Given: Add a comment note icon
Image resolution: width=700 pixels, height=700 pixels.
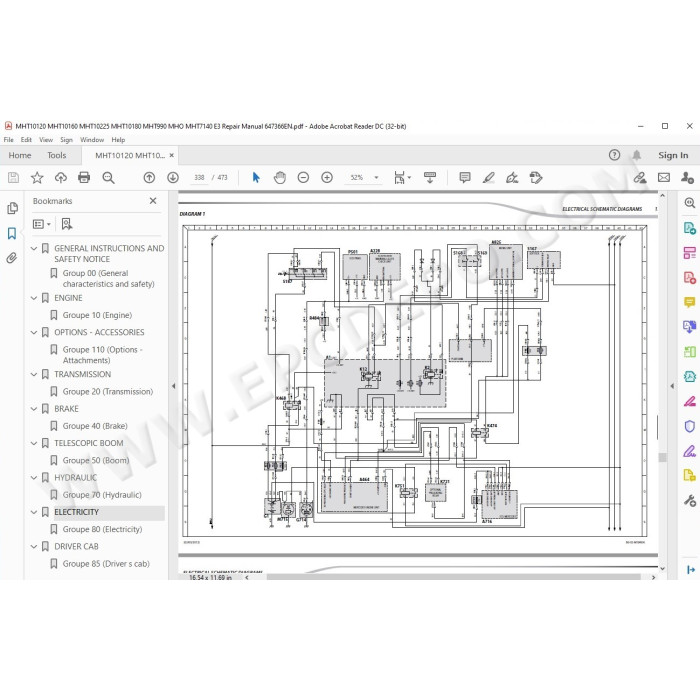Looking at the screenshot, I should tap(465, 178).
